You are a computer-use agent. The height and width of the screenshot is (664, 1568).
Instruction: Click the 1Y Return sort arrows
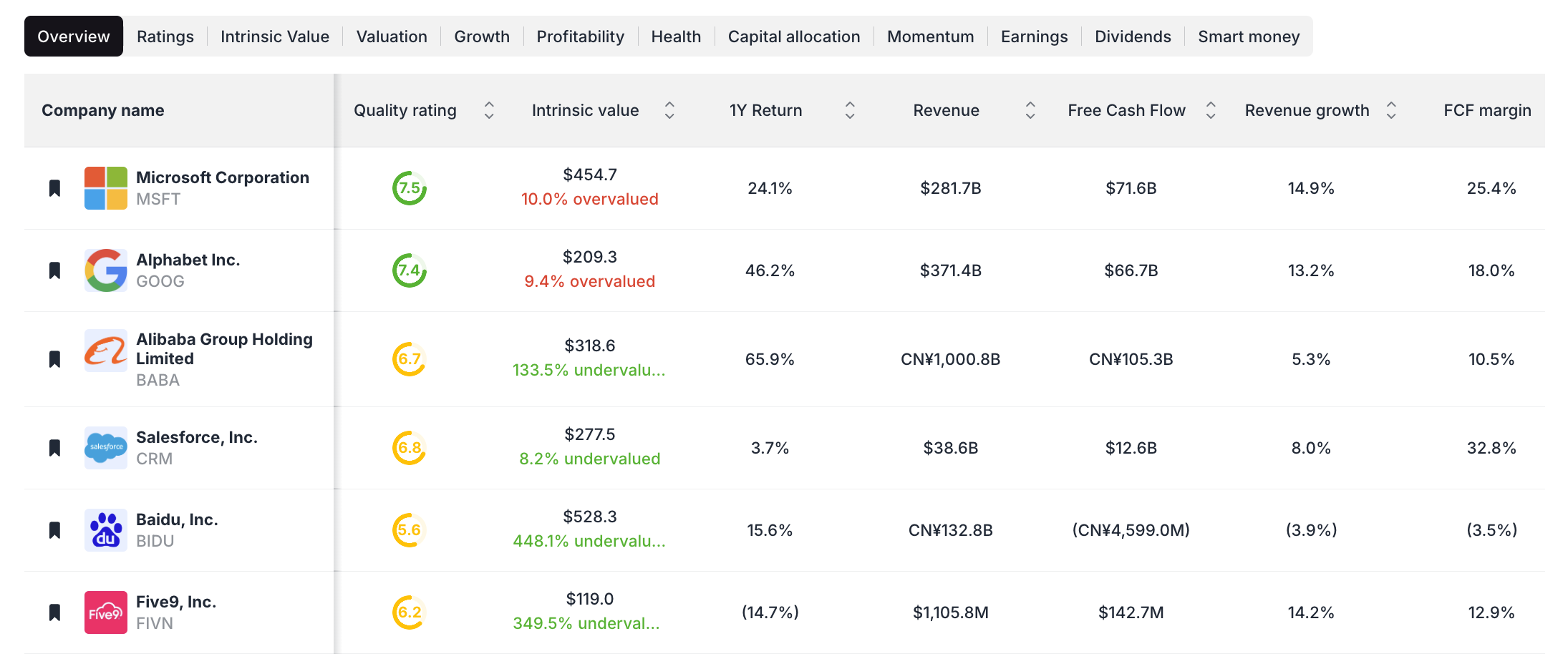849,110
